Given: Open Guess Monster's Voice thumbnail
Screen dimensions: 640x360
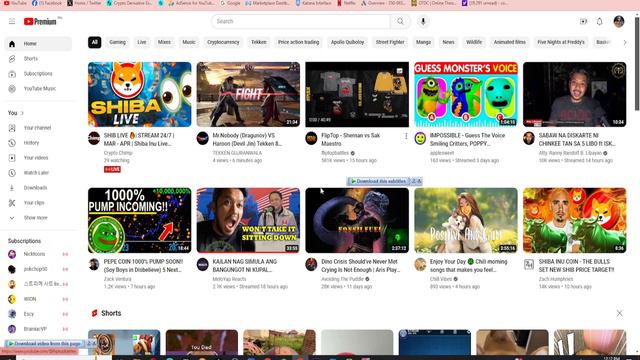Looking at the screenshot, I should (x=466, y=94).
